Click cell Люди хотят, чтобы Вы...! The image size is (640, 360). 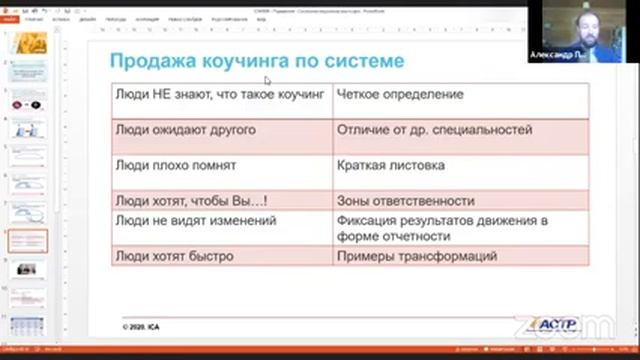222,200
